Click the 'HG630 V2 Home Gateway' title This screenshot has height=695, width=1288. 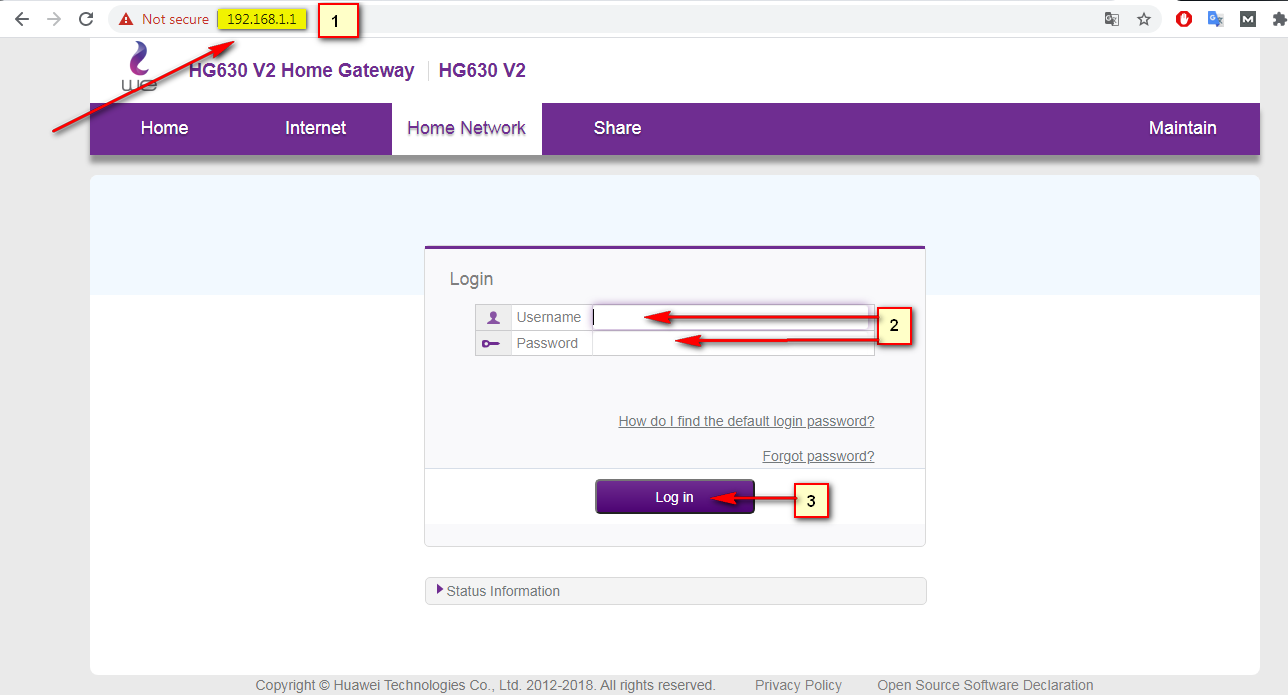tap(301, 70)
